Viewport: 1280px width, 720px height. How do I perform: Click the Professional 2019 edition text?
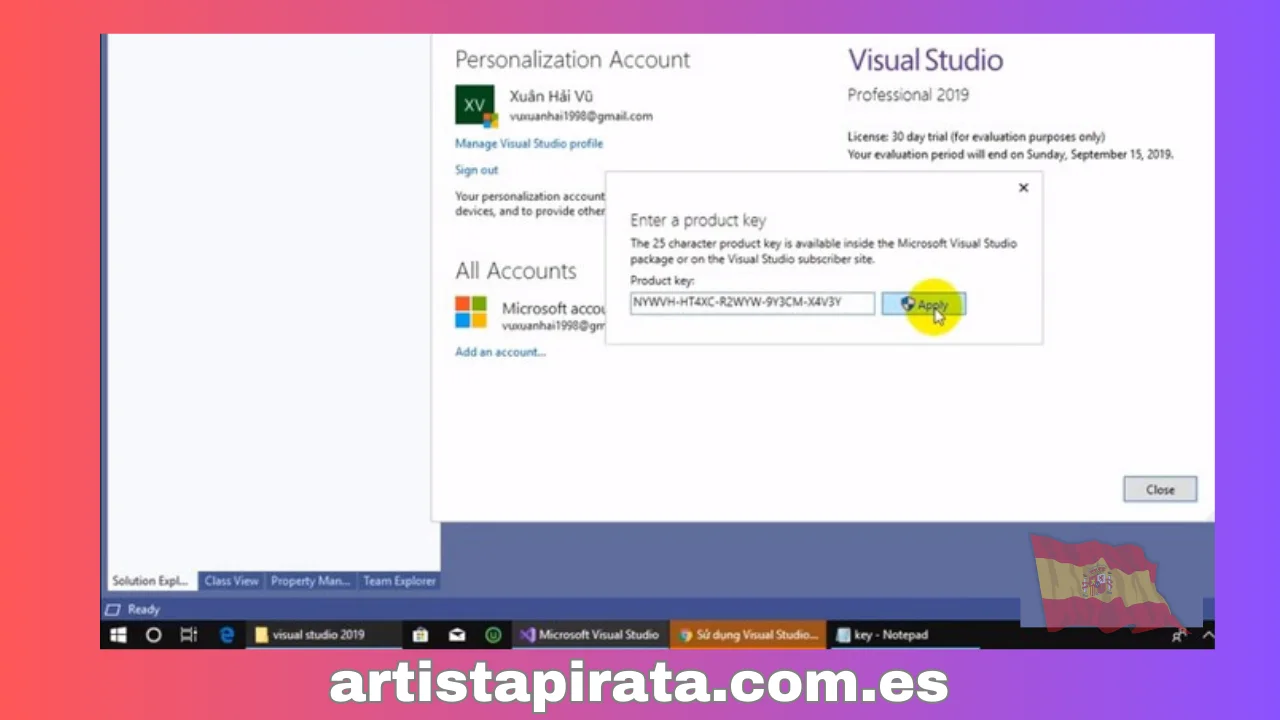tap(908, 95)
